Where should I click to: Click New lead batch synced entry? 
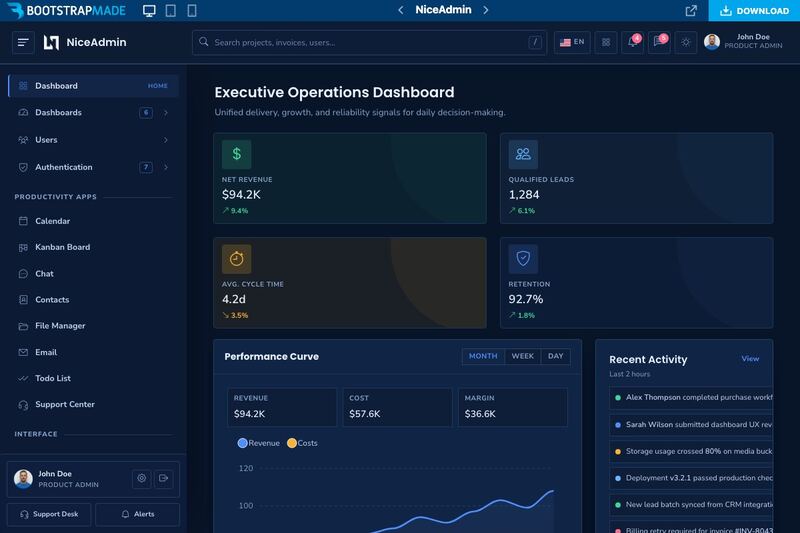tap(691, 504)
